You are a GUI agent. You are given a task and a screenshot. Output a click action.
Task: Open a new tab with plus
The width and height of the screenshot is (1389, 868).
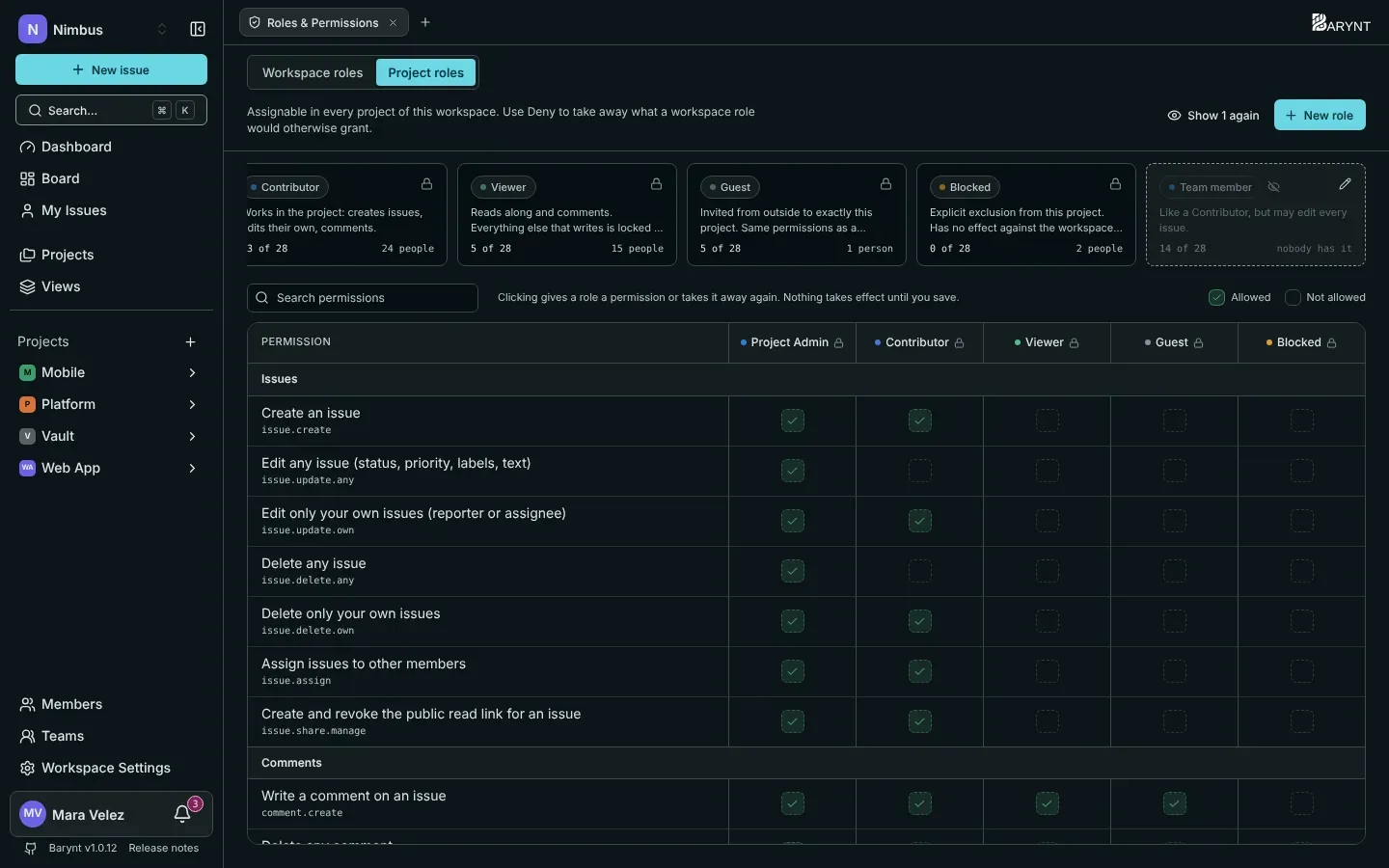pyautogui.click(x=425, y=22)
